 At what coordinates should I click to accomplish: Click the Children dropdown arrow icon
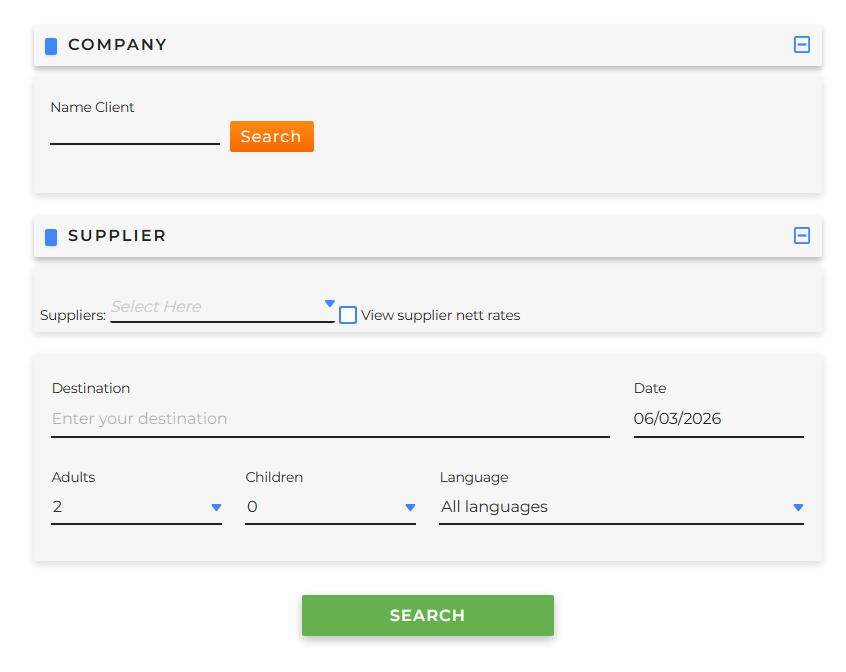click(410, 508)
